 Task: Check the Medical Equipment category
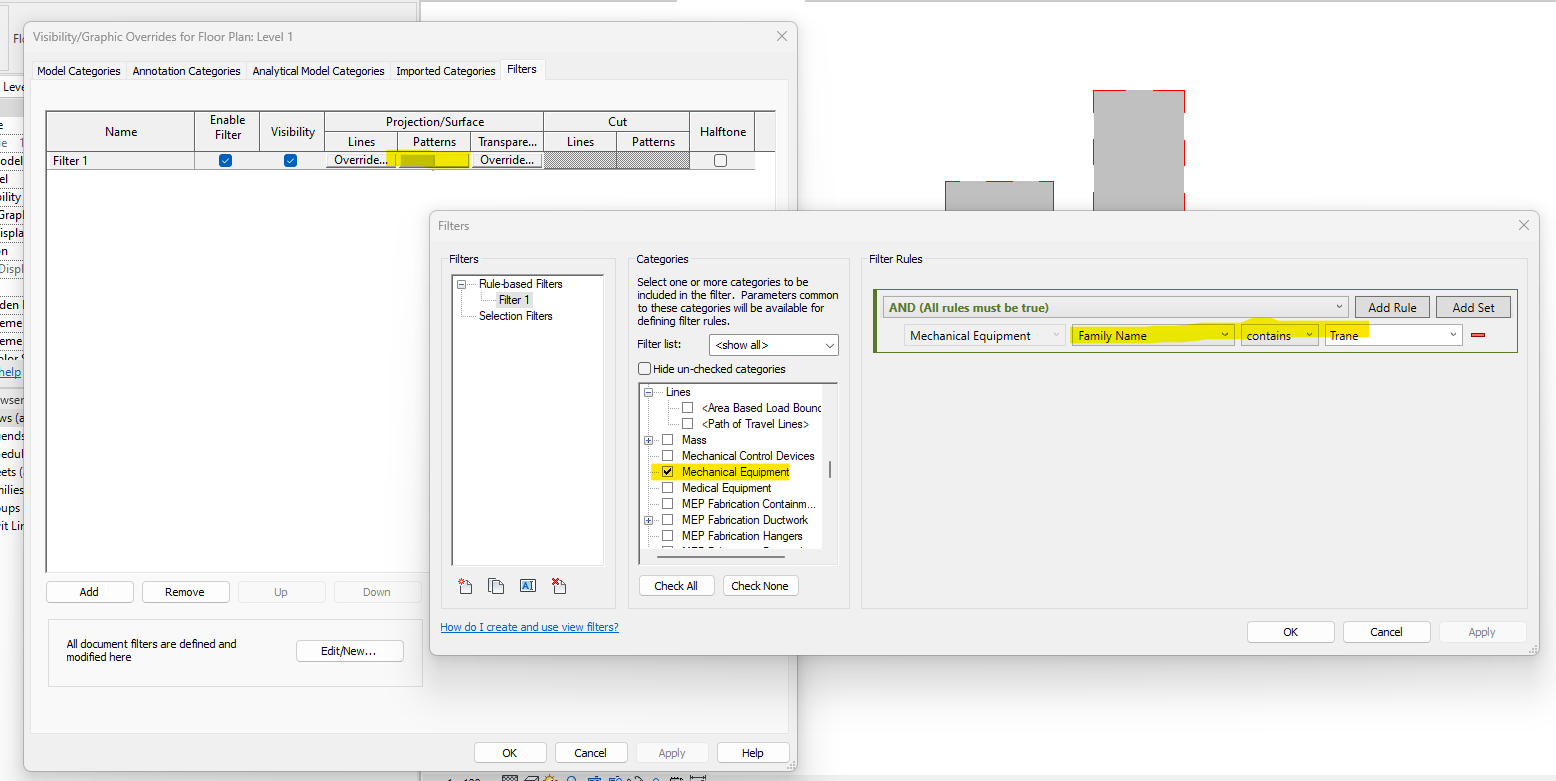click(667, 487)
